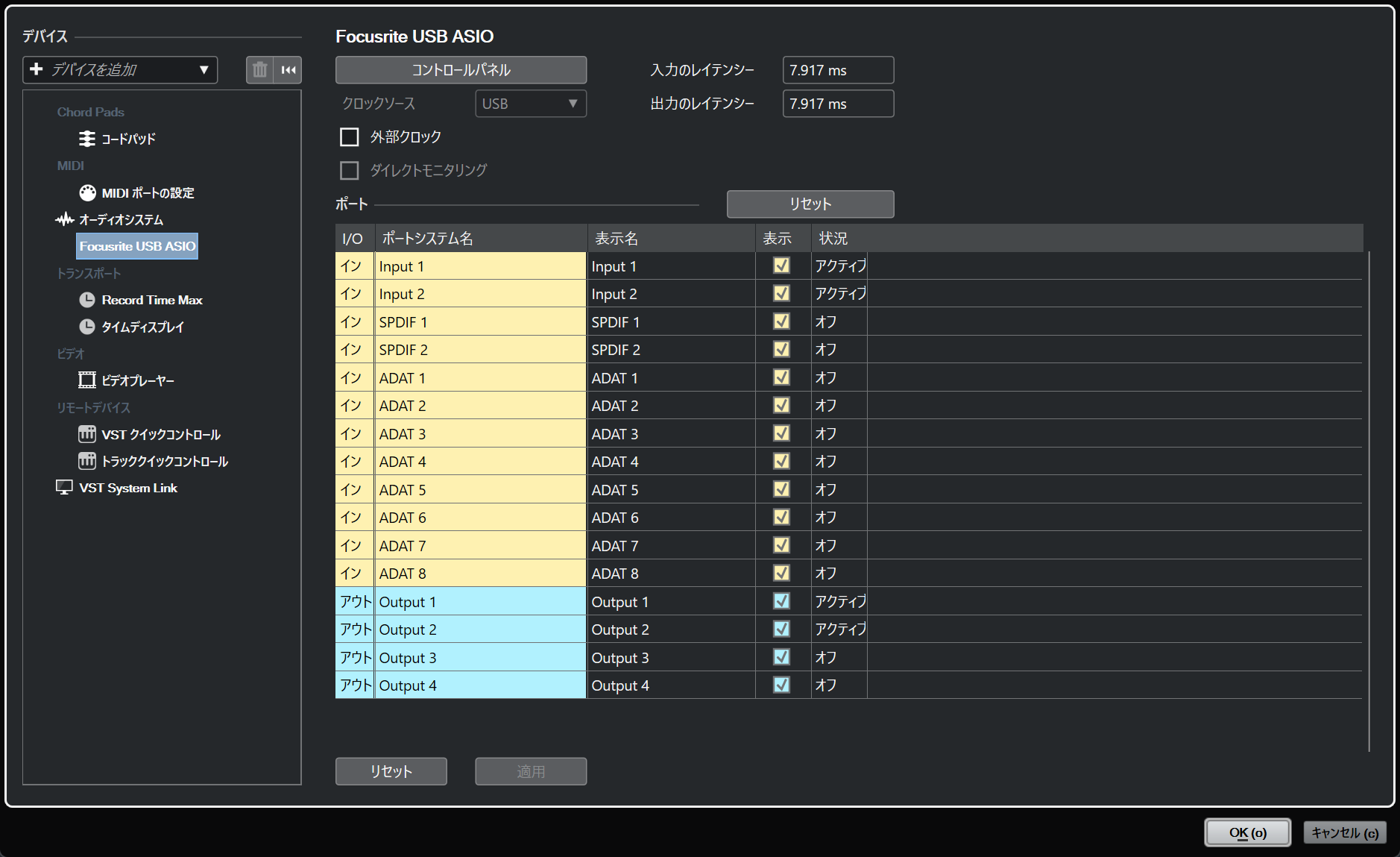Click the 適用 apply button
This screenshot has width=1400, height=857.
(531, 771)
